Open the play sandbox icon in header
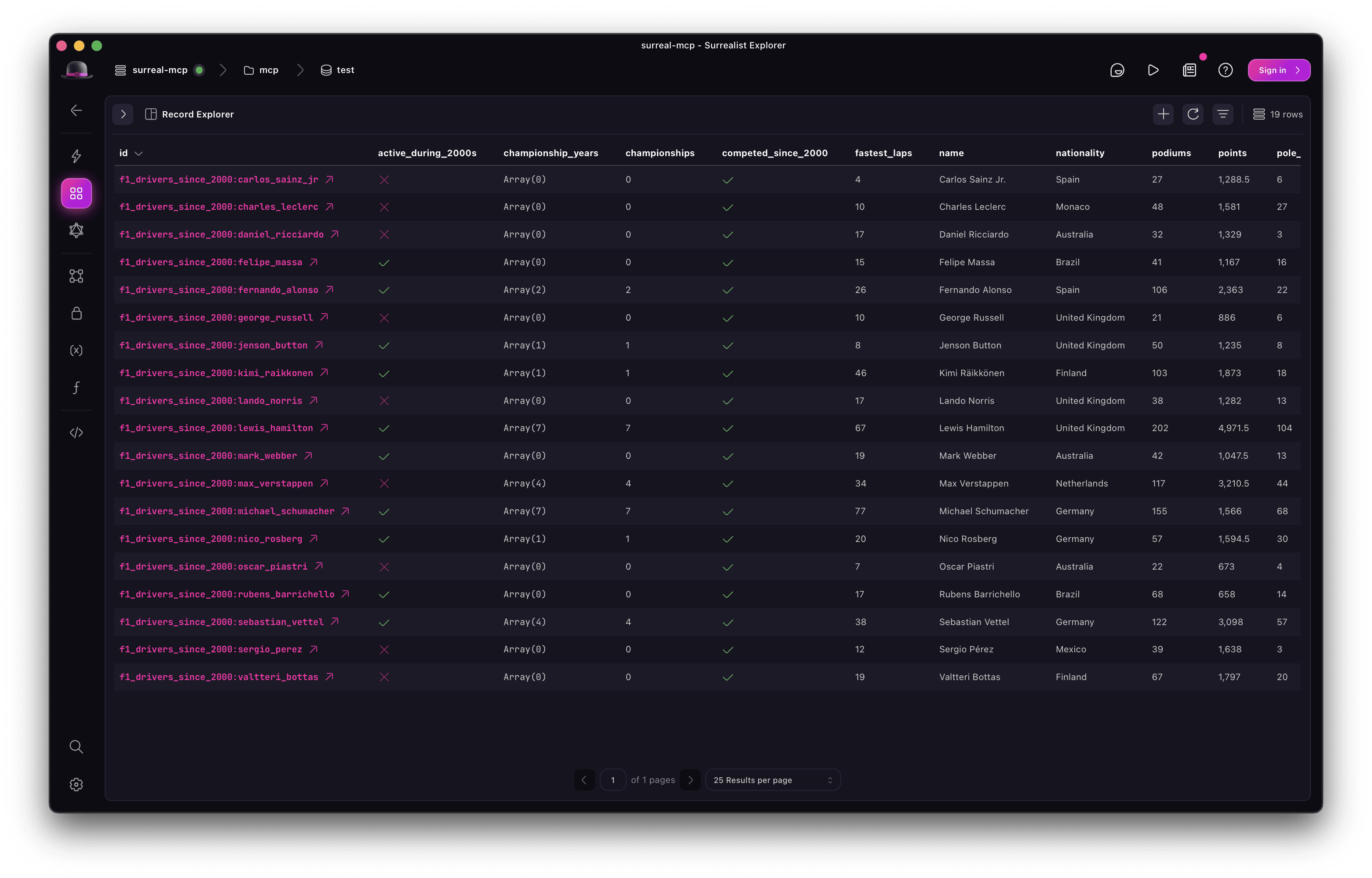The image size is (1372, 878). [x=1153, y=70]
